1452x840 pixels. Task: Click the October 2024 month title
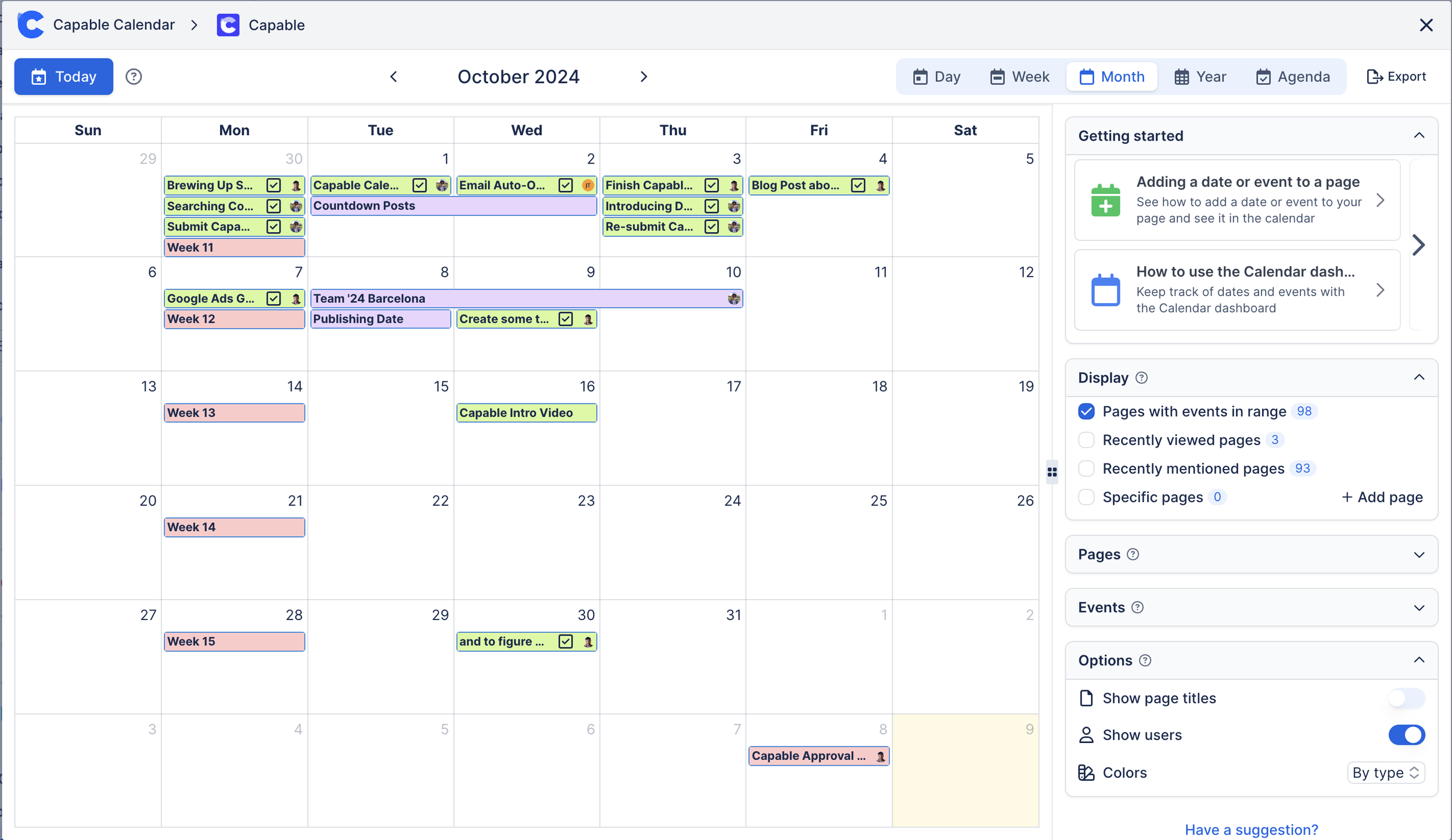point(518,77)
